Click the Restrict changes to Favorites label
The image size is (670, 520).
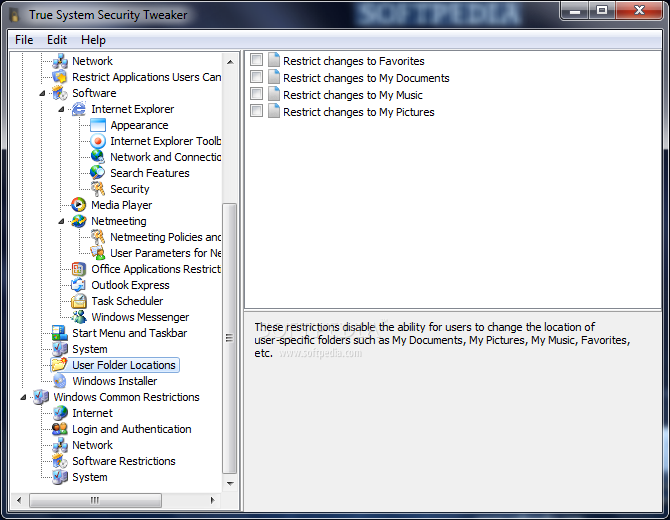pyautogui.click(x=354, y=61)
